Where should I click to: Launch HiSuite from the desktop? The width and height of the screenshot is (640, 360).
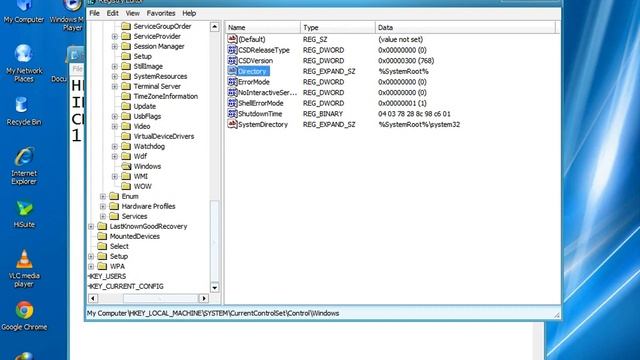[x=24, y=214]
